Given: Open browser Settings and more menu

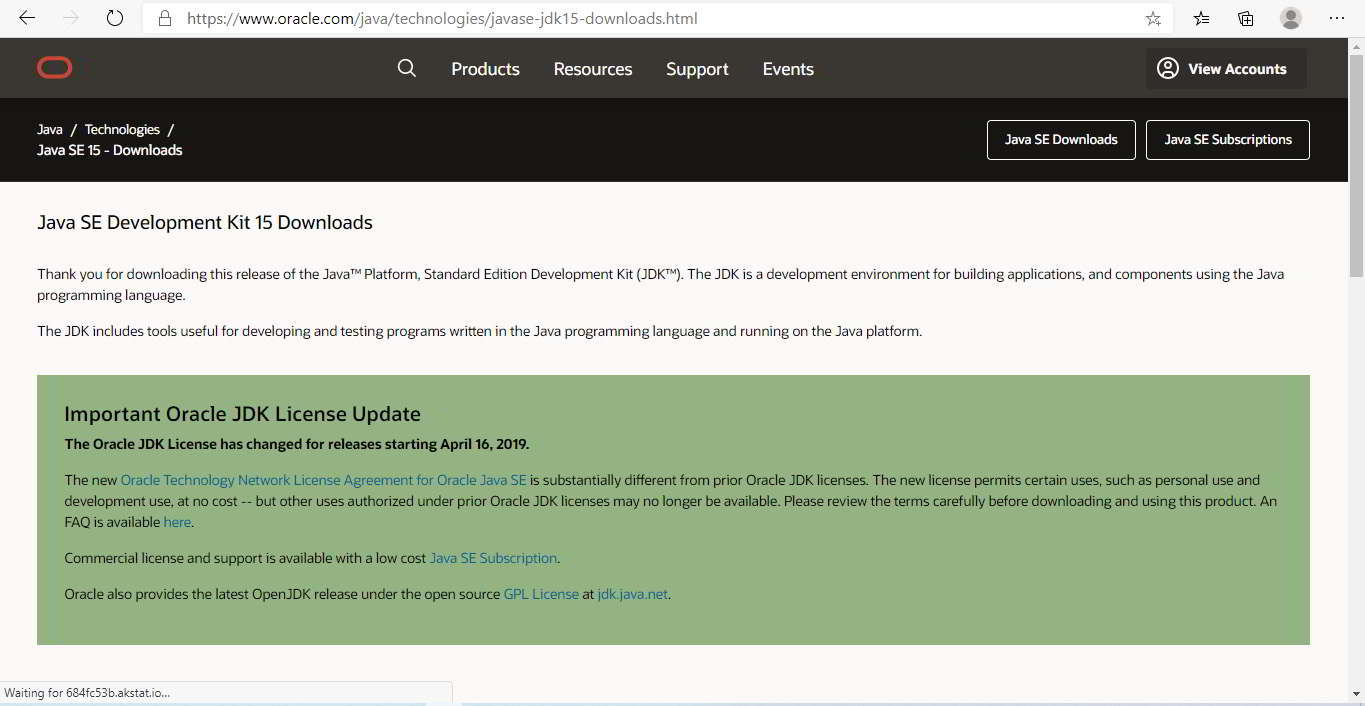Looking at the screenshot, I should click(1337, 18).
